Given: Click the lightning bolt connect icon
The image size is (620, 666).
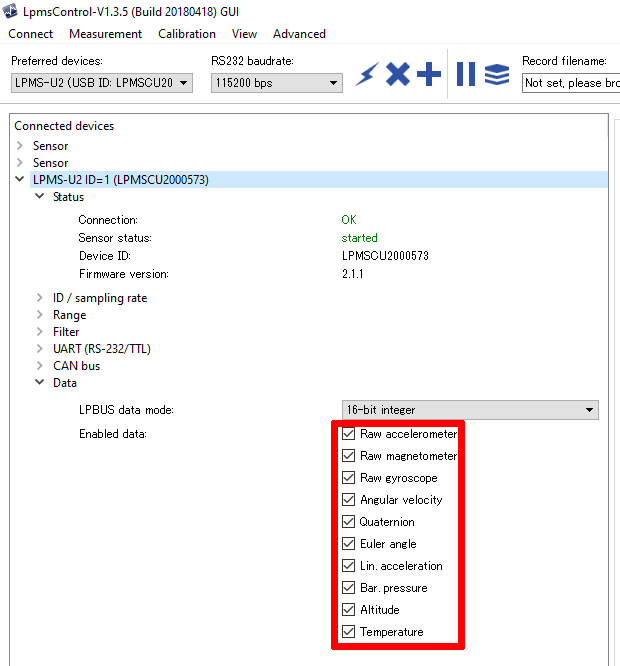Looking at the screenshot, I should 367,75.
